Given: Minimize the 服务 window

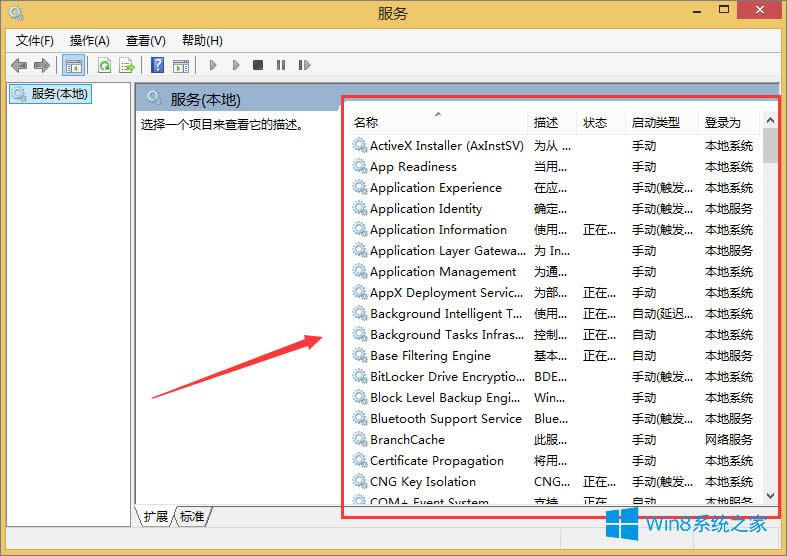Looking at the screenshot, I should coord(697,10).
